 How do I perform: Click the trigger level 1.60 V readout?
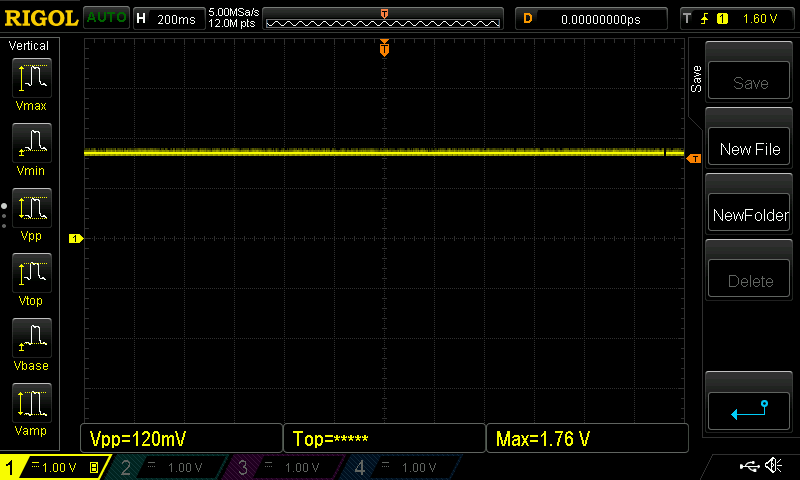click(x=760, y=19)
